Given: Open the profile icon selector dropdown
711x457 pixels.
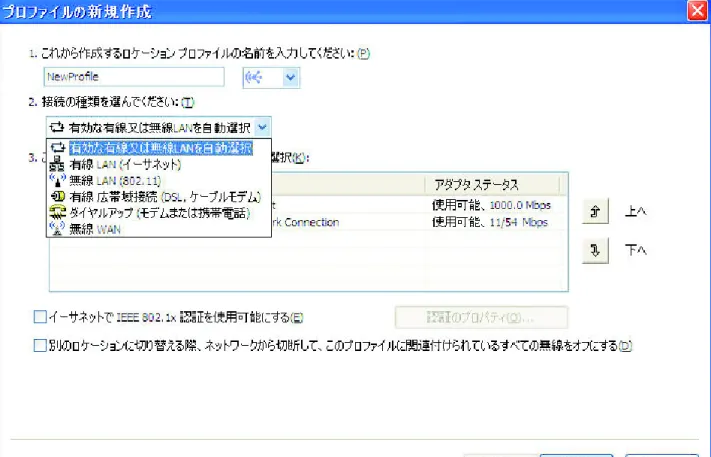Looking at the screenshot, I should pyautogui.click(x=291, y=78).
